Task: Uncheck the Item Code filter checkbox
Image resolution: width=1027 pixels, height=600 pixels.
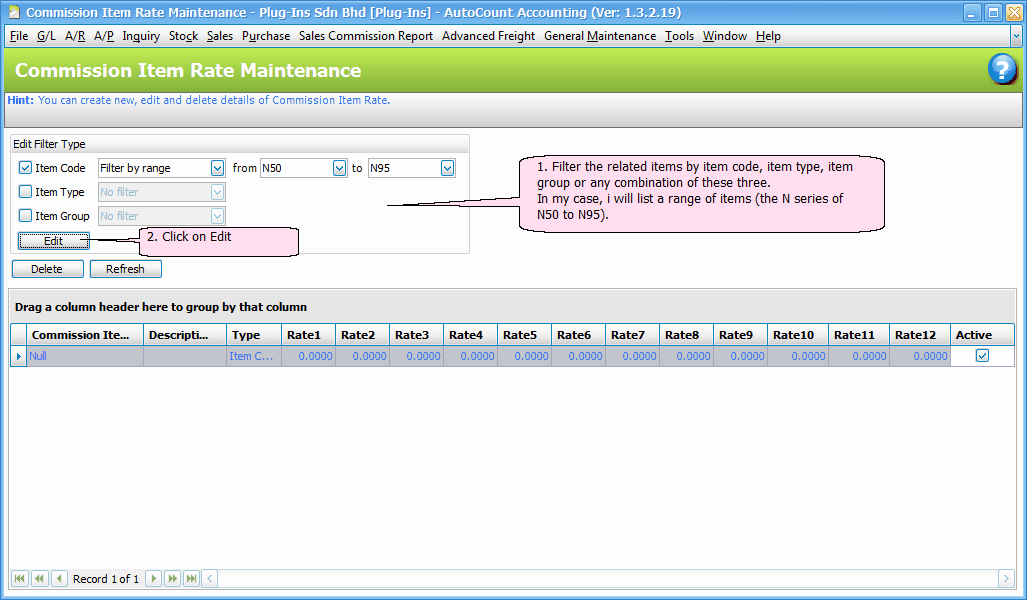Action: point(26,168)
